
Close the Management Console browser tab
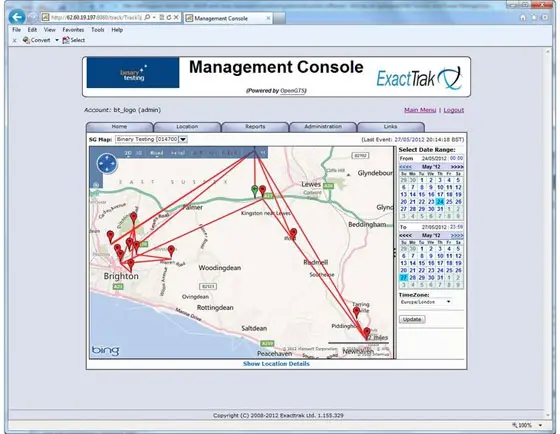pos(268,18)
